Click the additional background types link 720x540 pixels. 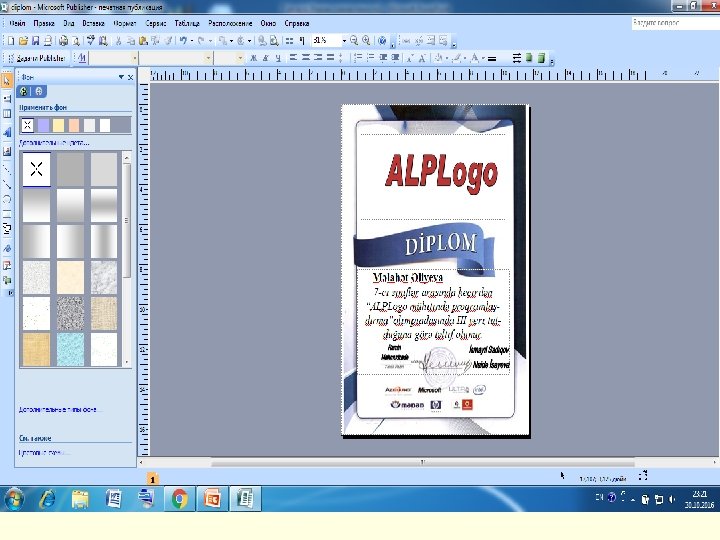tap(60, 409)
